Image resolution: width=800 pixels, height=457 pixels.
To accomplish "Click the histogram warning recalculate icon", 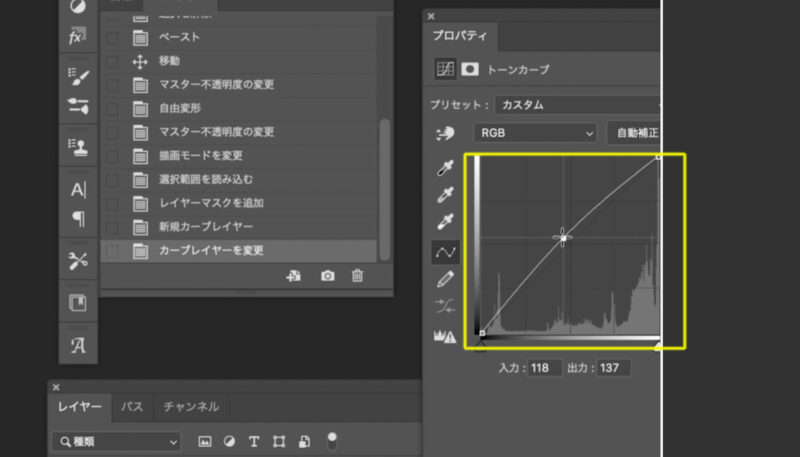I will 445,336.
